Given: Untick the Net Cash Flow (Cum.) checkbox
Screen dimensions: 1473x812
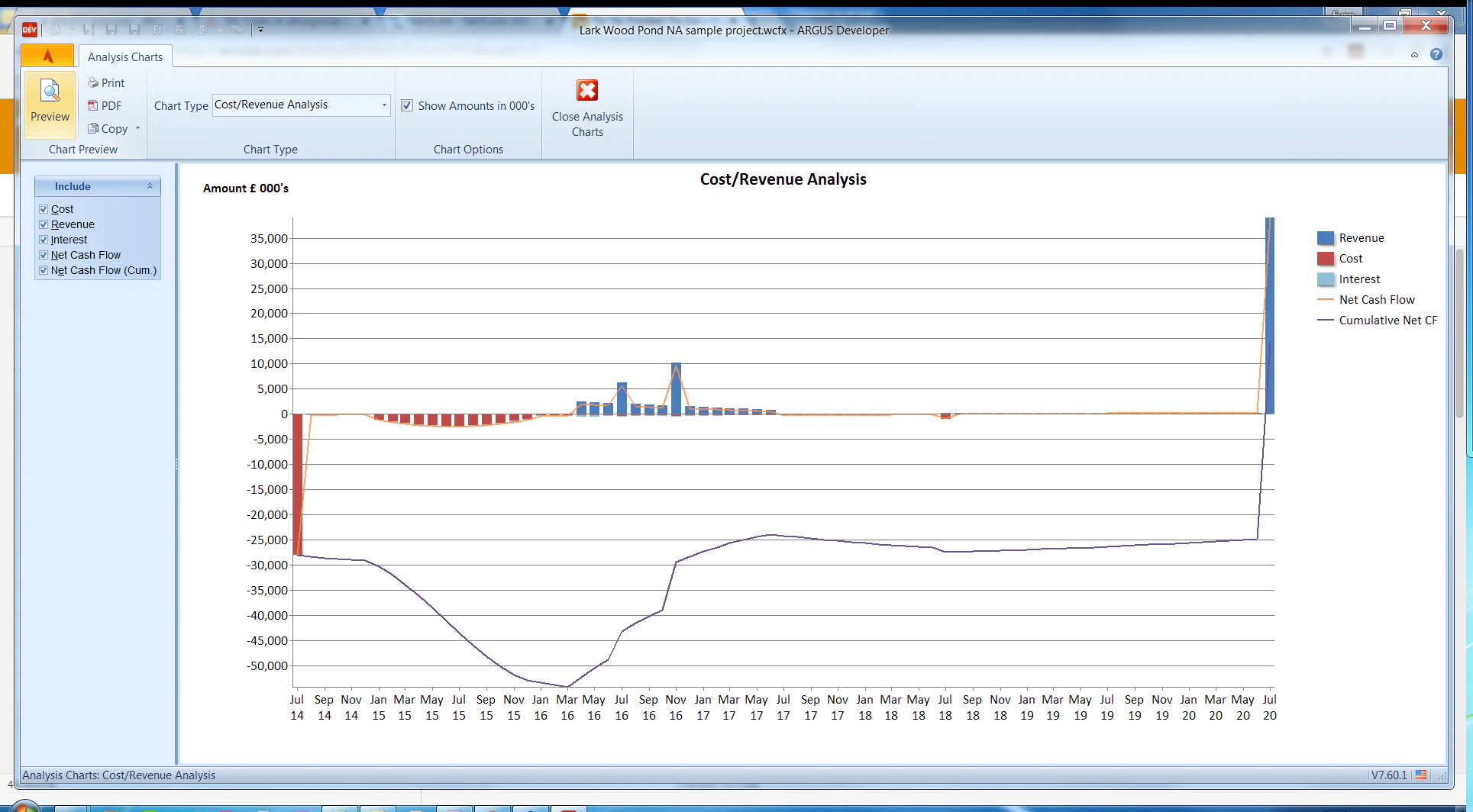Looking at the screenshot, I should (x=44, y=270).
